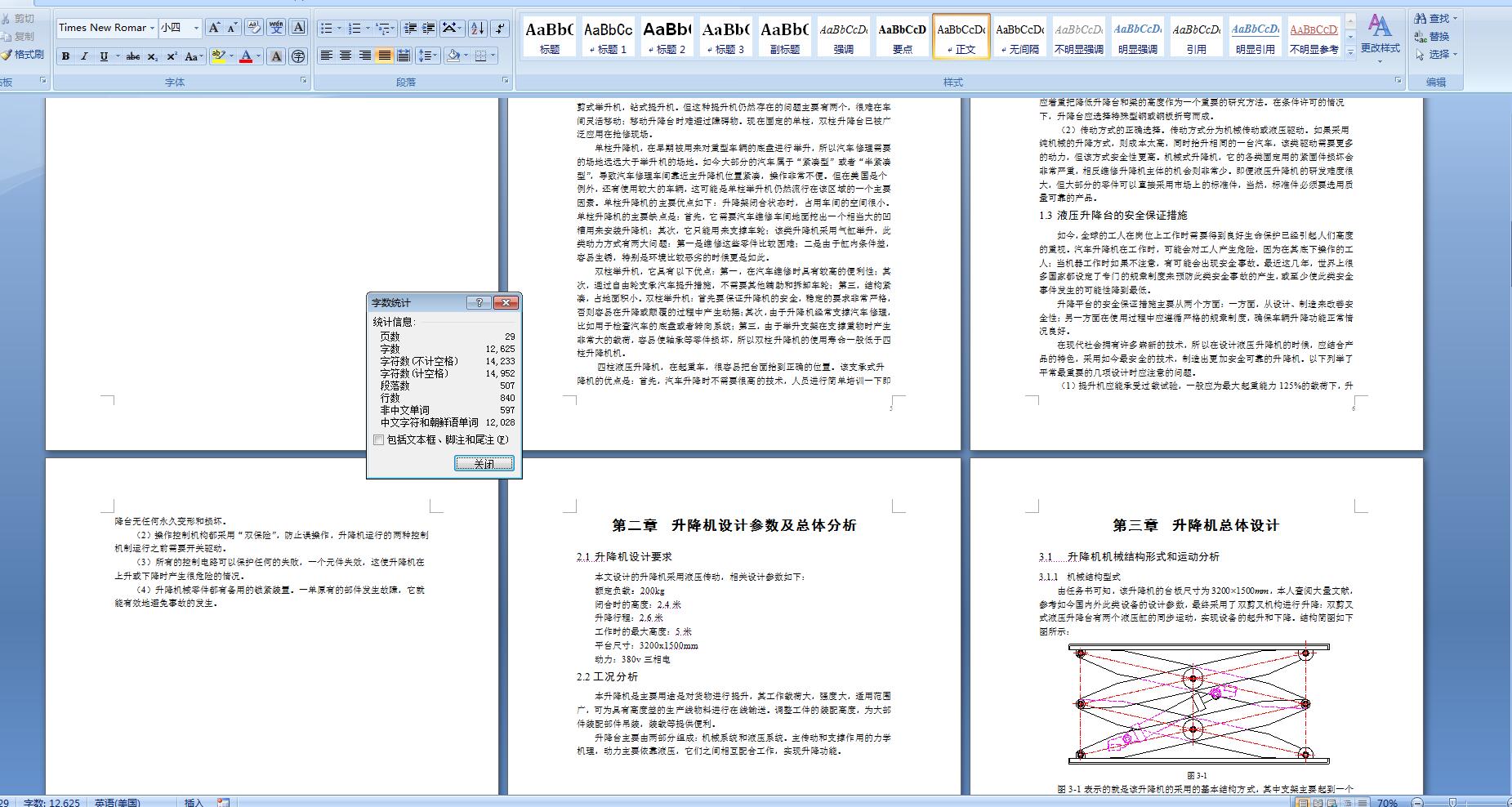The image size is (1512, 807).
Task: Open the font name dropdown
Action: coord(152,28)
